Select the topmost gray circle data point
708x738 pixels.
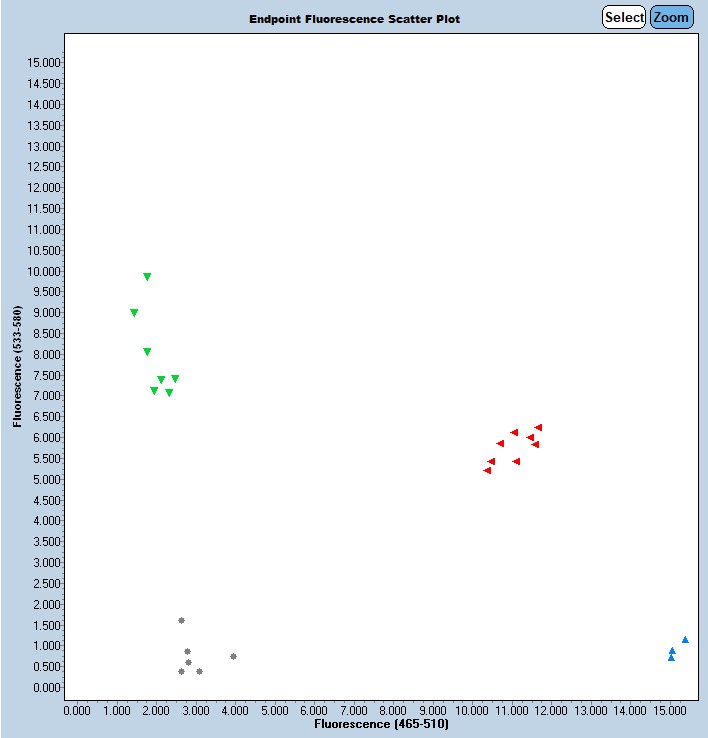coord(181,620)
